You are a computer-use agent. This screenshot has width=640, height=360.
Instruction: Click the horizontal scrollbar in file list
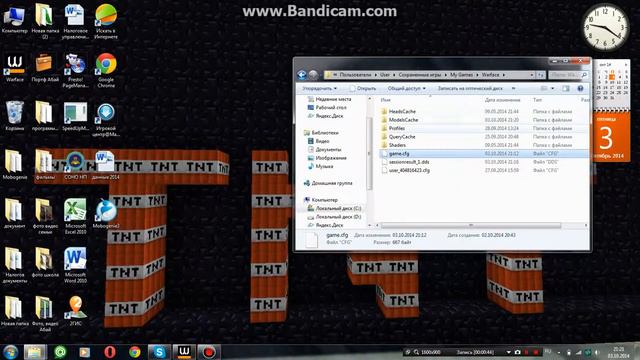tap(471, 225)
